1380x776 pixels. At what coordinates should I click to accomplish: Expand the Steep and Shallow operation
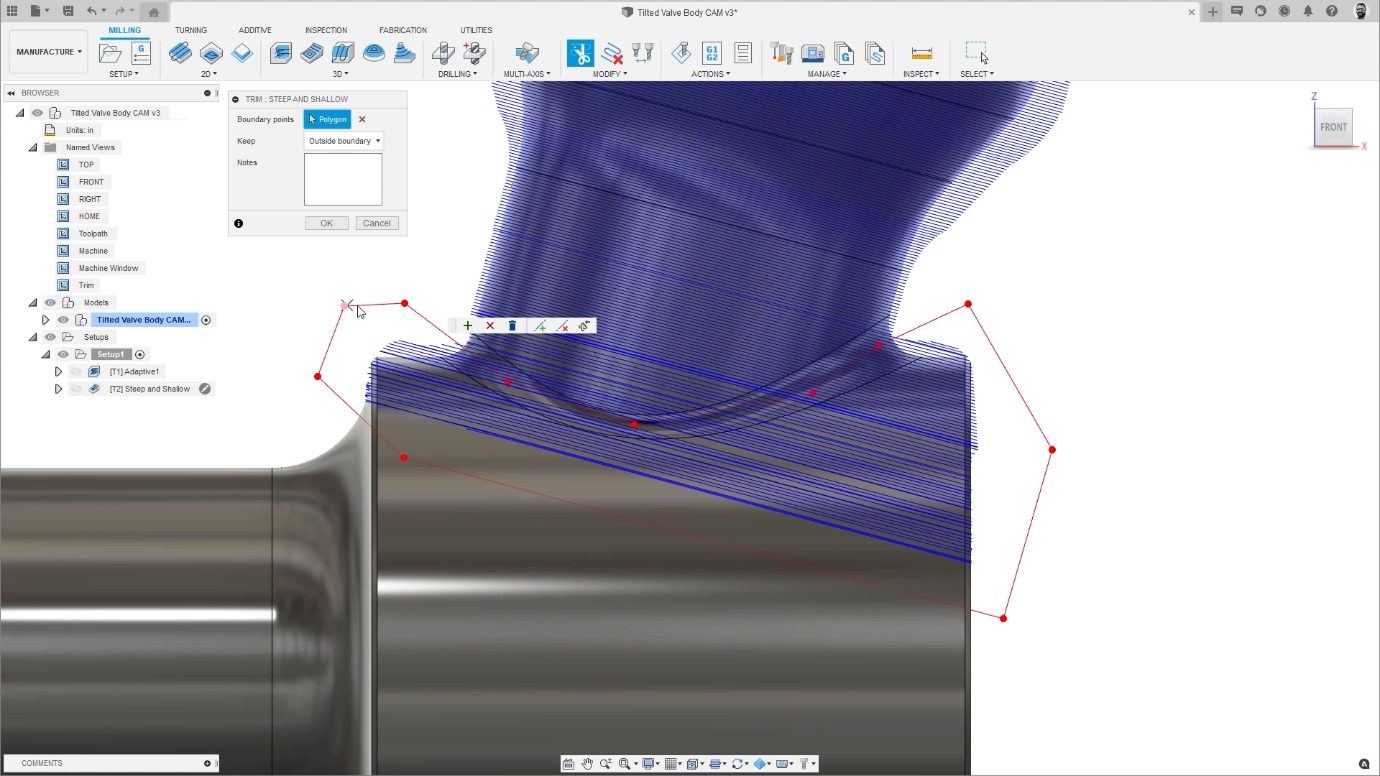tap(58, 389)
